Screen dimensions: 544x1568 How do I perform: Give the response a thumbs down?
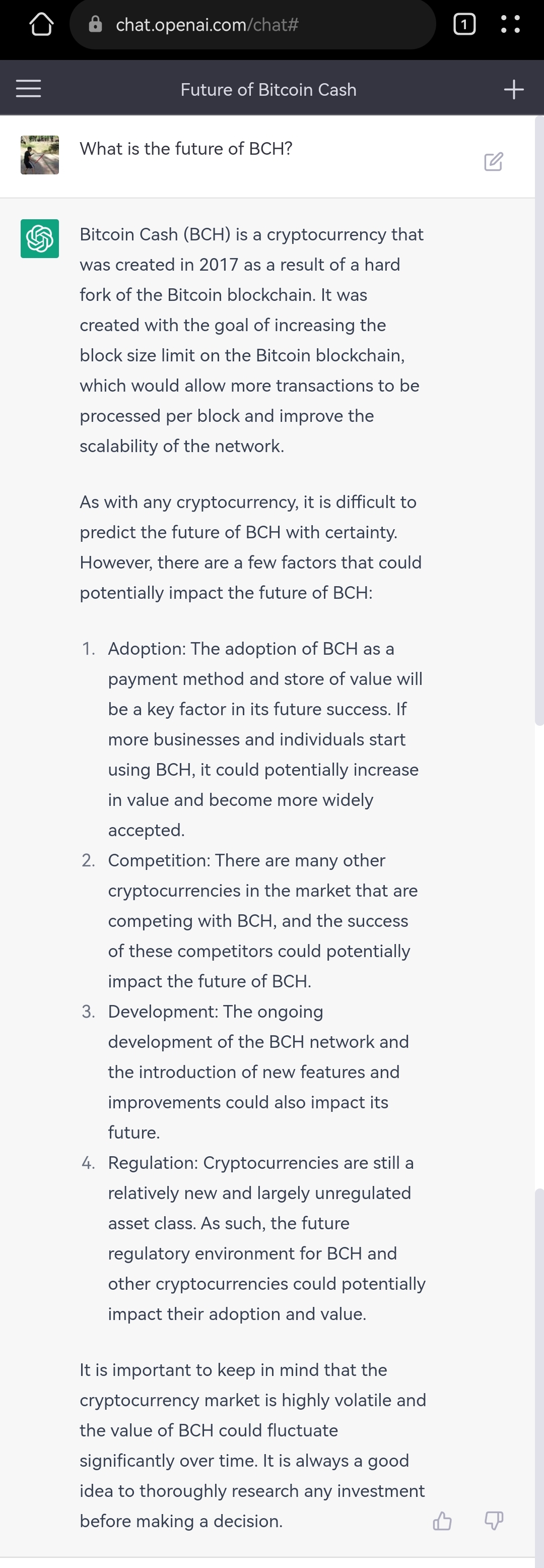[x=494, y=1521]
